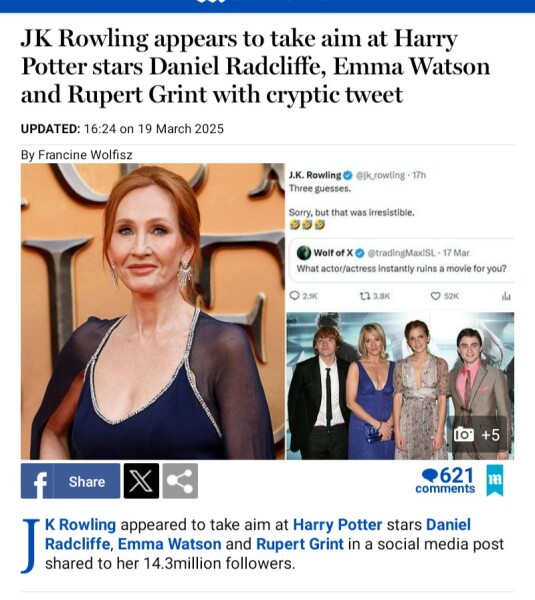Viewport: 535px width, 600px height.
Task: Click the quoted Wolf of X tweet
Action: pyautogui.click(x=402, y=260)
